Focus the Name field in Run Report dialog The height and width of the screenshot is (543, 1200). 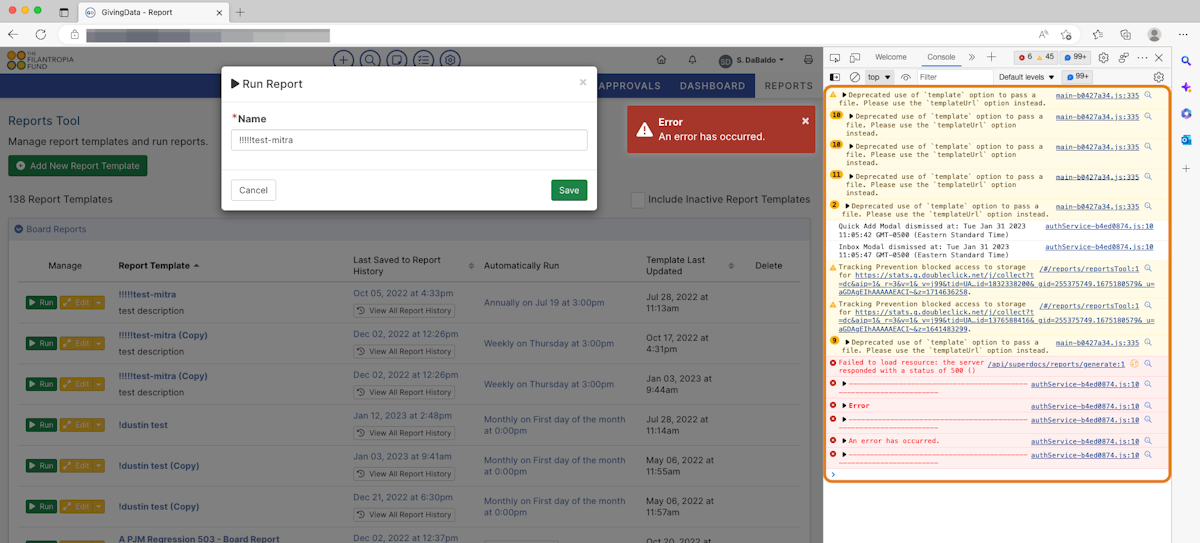pos(409,140)
